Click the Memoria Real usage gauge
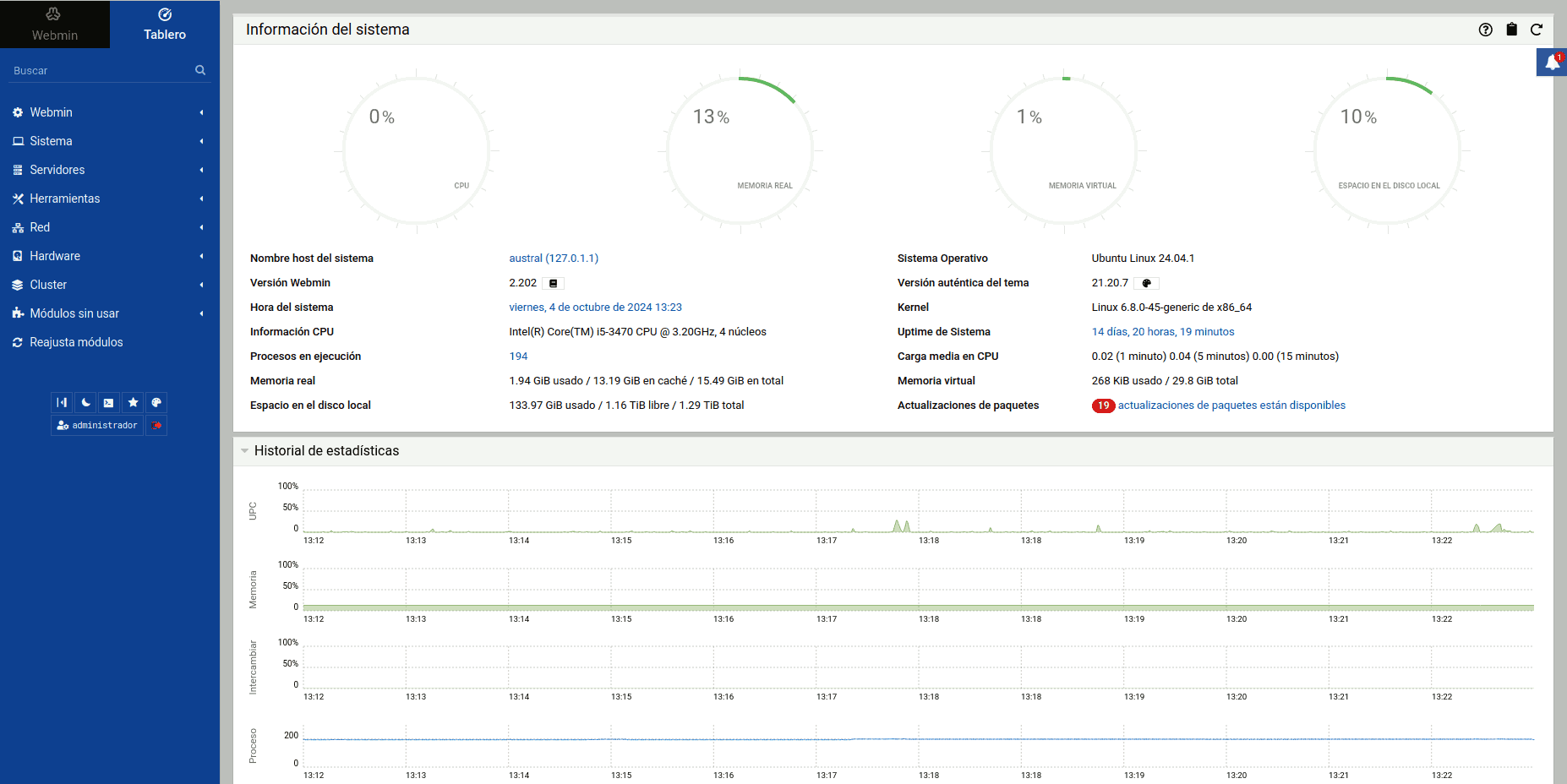The width and height of the screenshot is (1567, 784). point(740,151)
